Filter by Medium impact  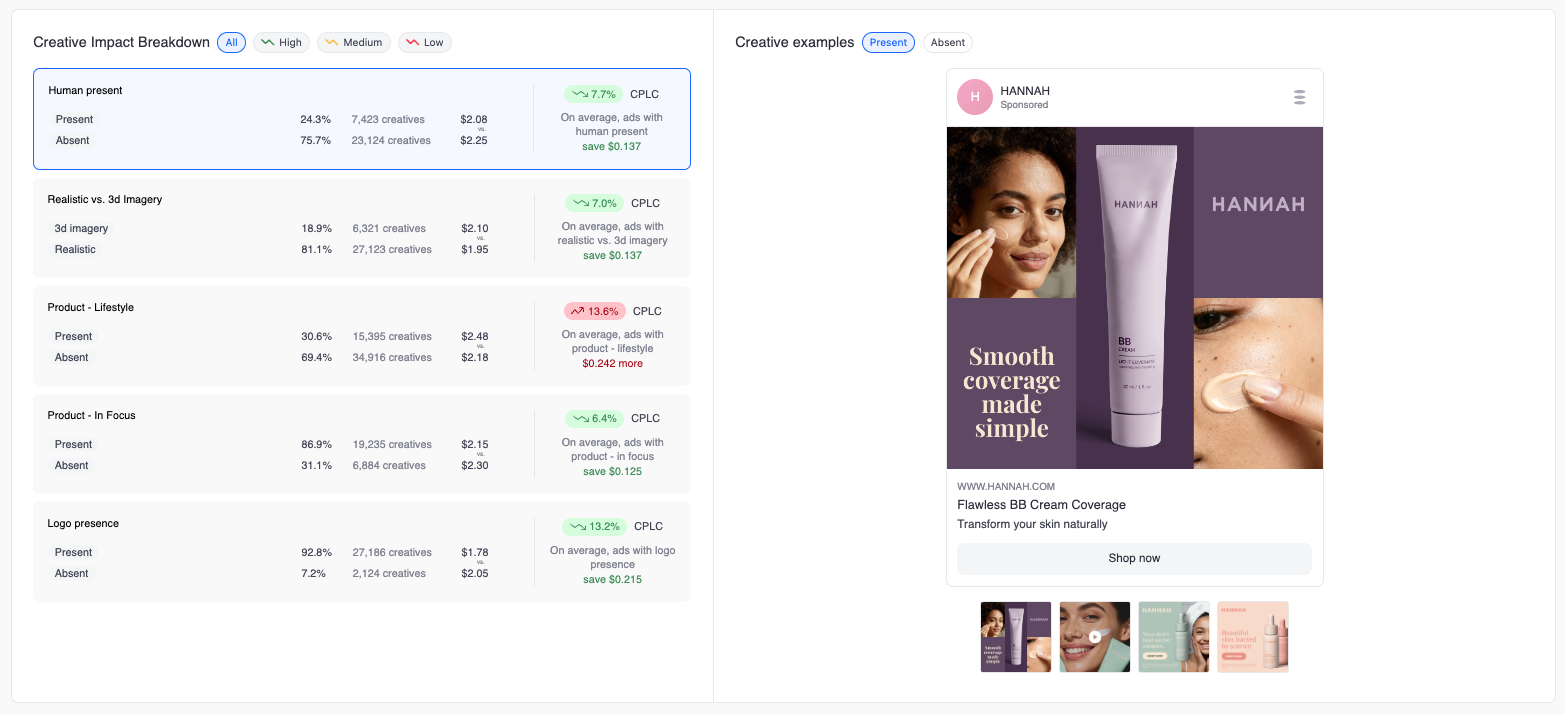(354, 42)
